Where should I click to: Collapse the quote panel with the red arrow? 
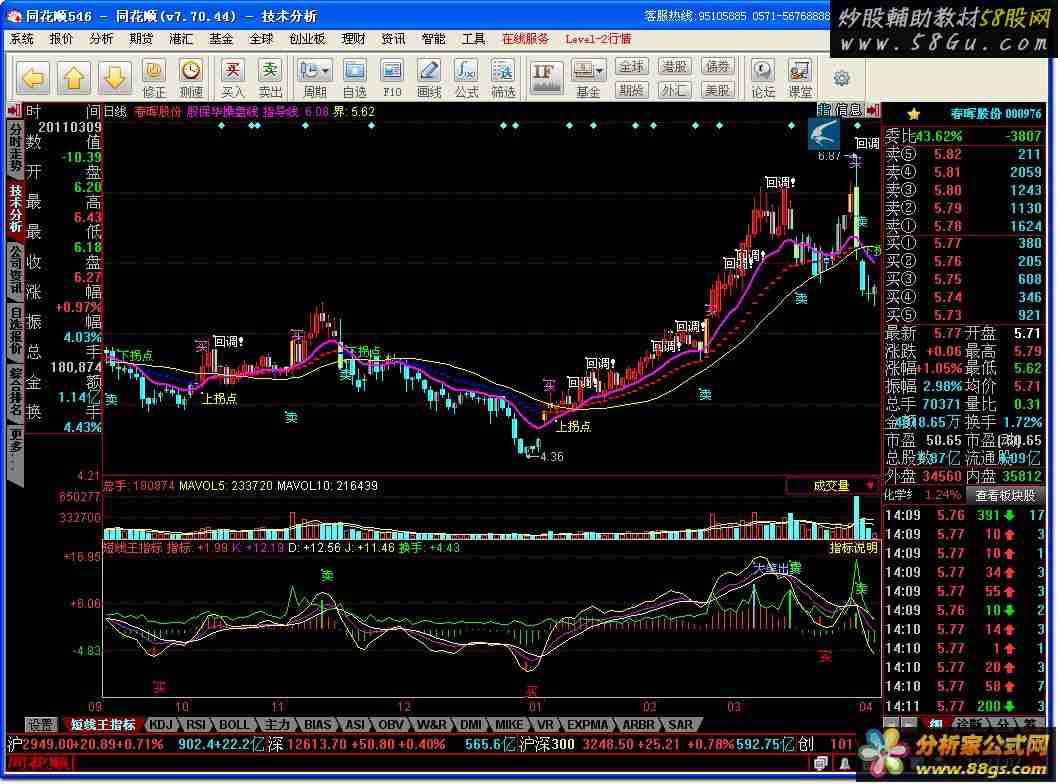click(872, 110)
